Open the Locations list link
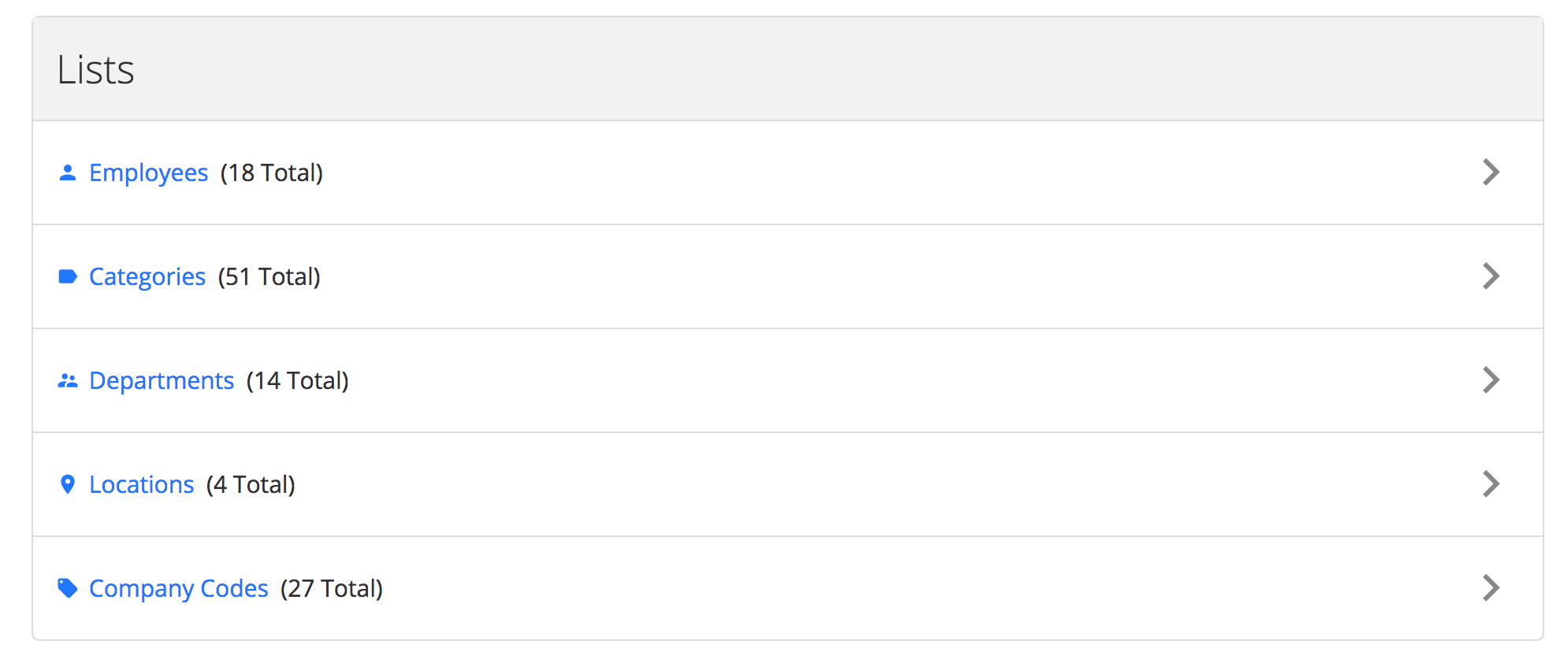 pyautogui.click(x=141, y=484)
